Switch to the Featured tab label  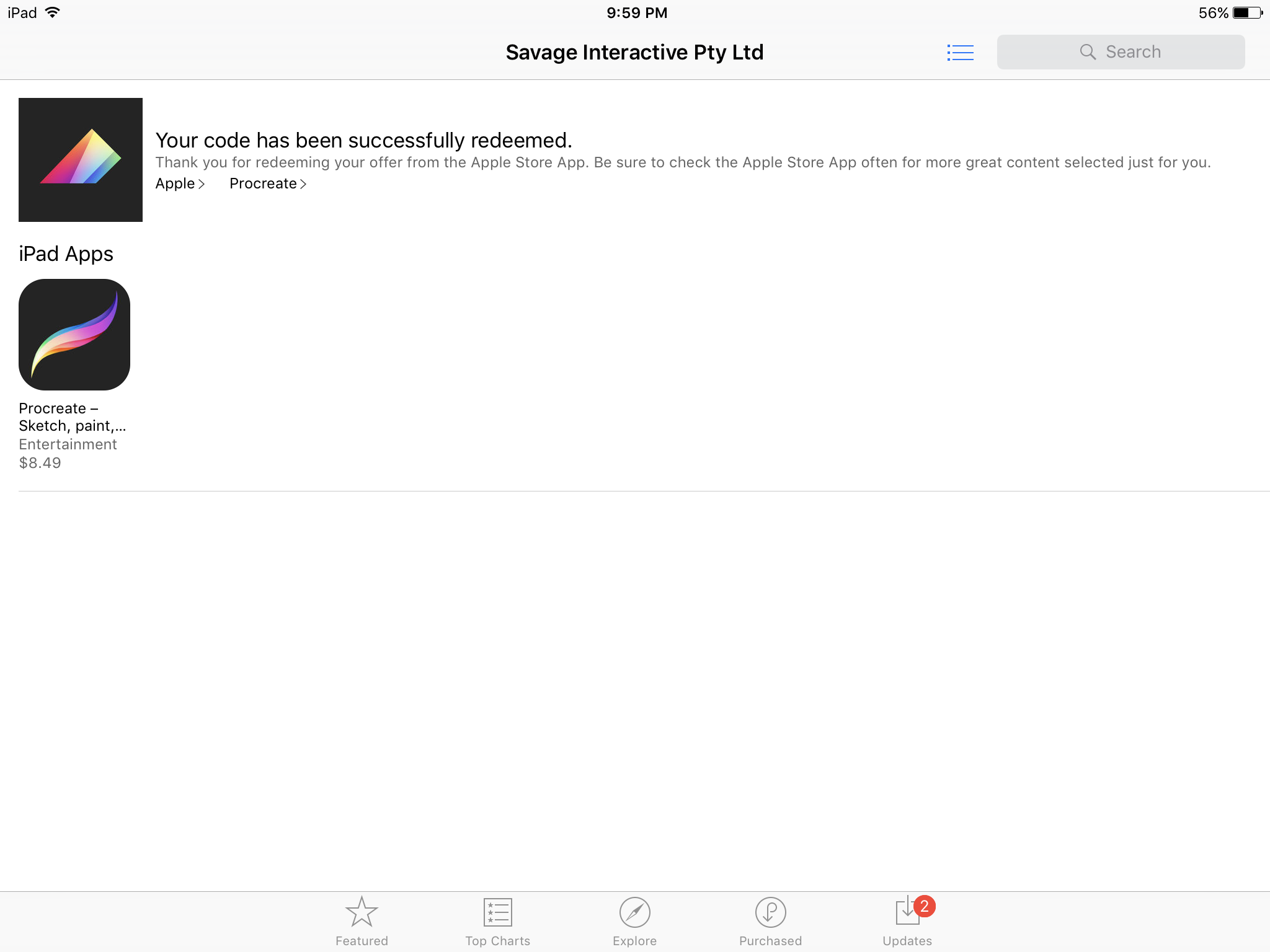[362, 941]
